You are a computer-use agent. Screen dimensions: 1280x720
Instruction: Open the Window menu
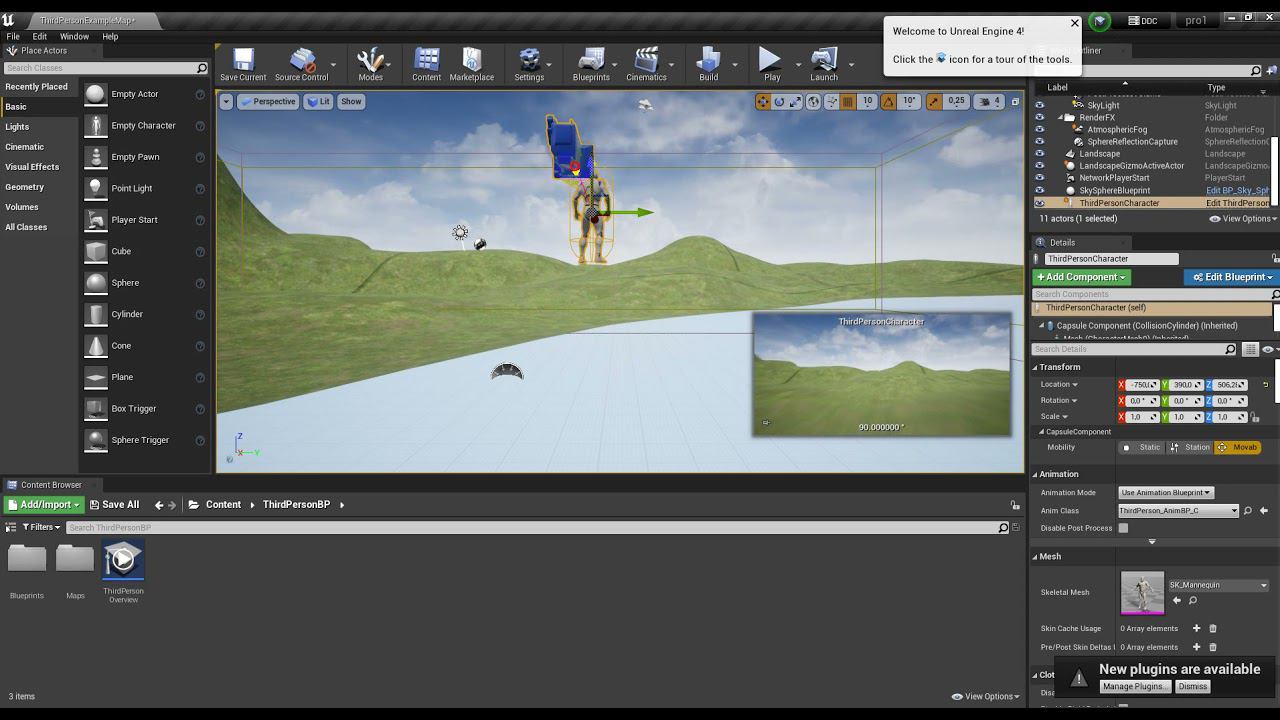coord(74,36)
